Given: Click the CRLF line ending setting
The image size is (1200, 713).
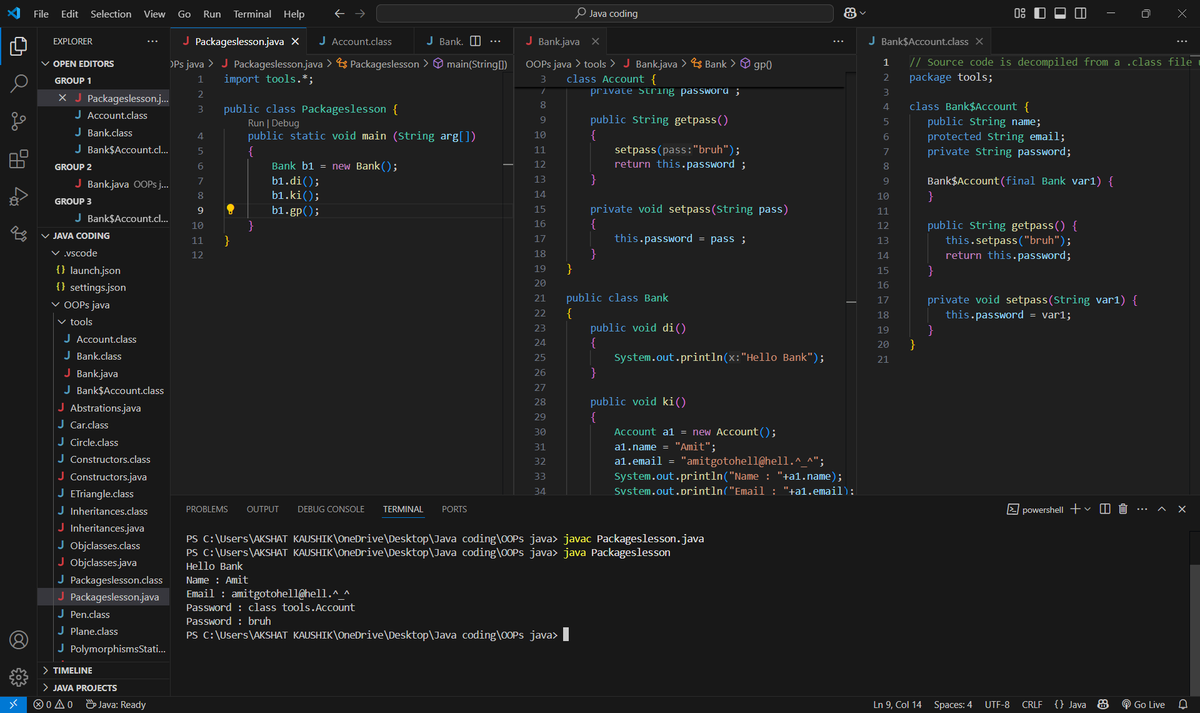Looking at the screenshot, I should tap(1032, 704).
